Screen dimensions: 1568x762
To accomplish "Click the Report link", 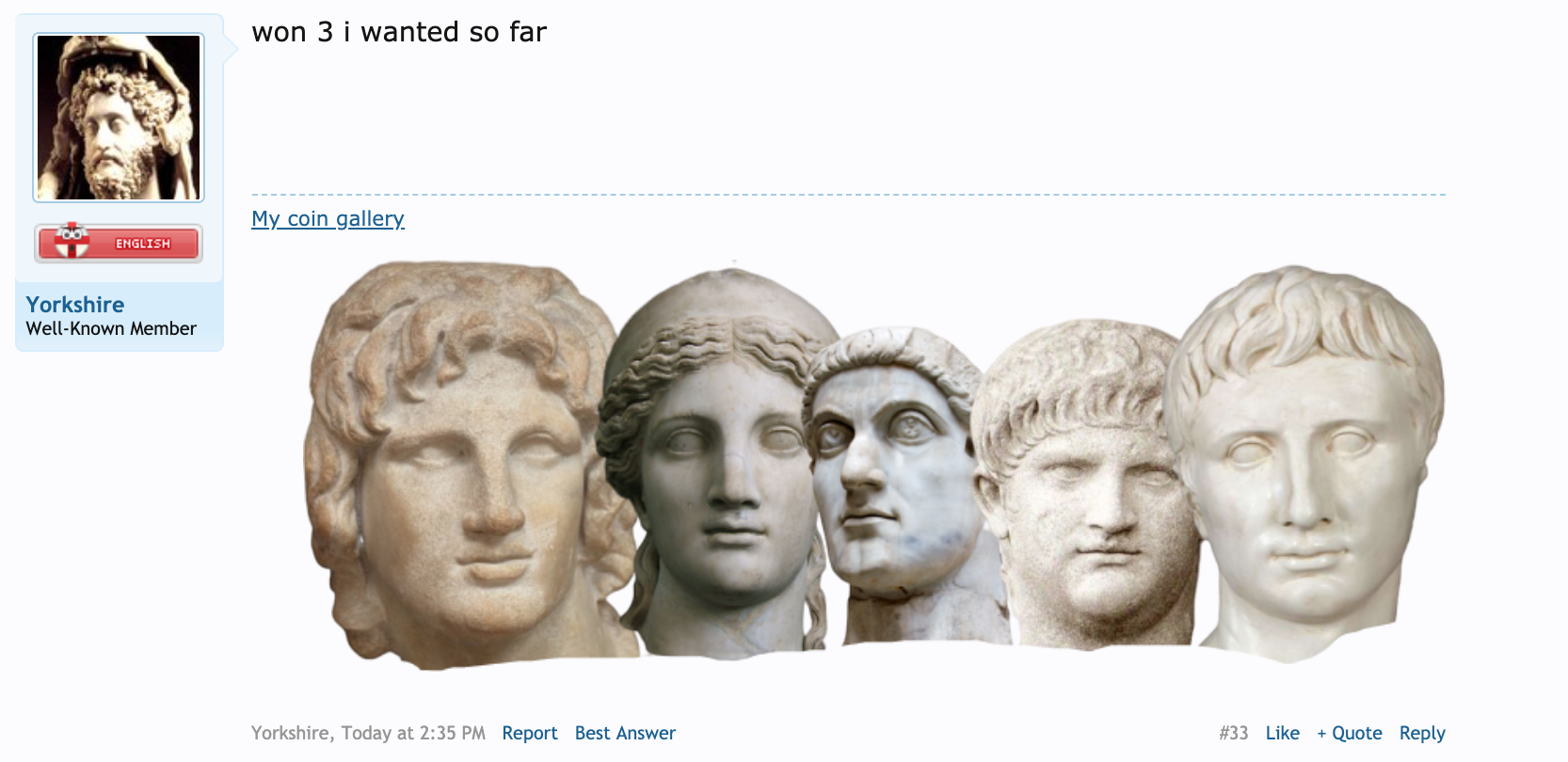I will coord(530,733).
